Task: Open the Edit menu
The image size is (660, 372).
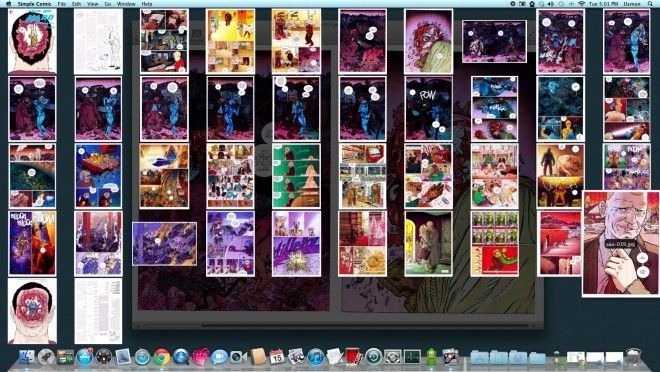Action: click(x=76, y=4)
